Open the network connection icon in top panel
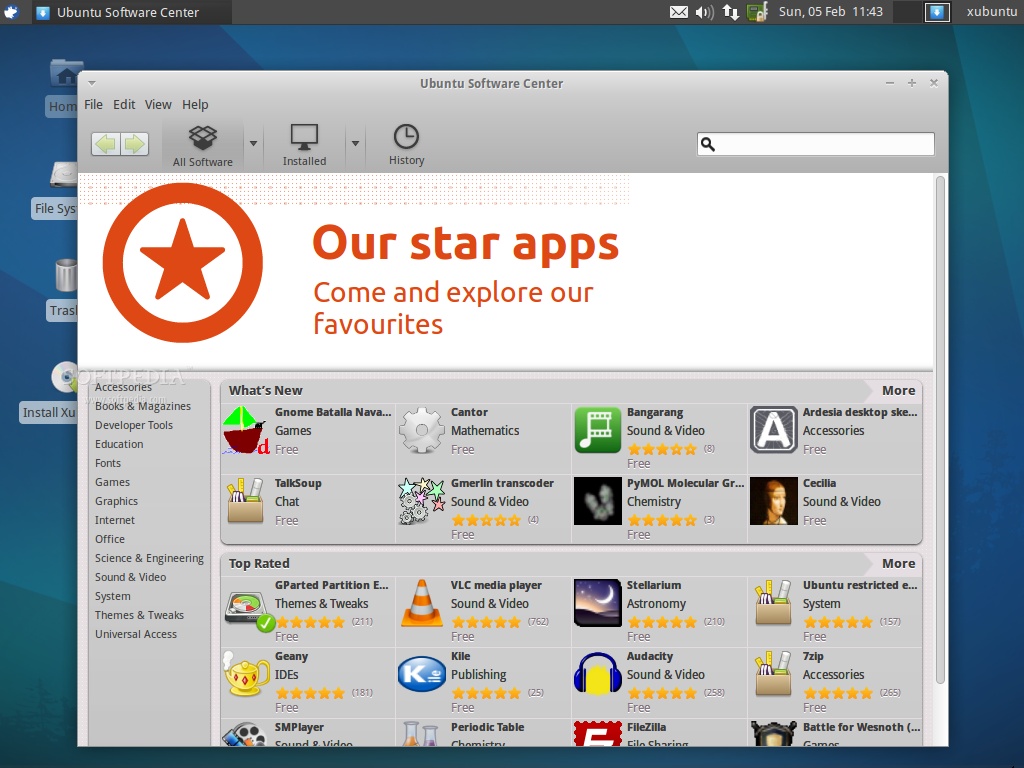The image size is (1024, 768). point(731,12)
